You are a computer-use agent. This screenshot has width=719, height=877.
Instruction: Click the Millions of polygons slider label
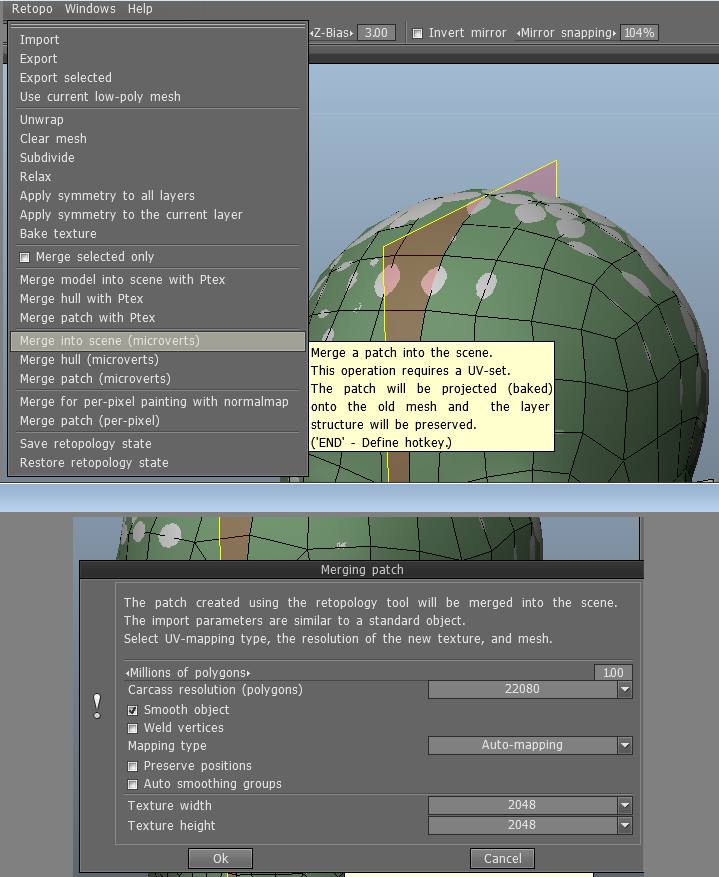(x=188, y=673)
